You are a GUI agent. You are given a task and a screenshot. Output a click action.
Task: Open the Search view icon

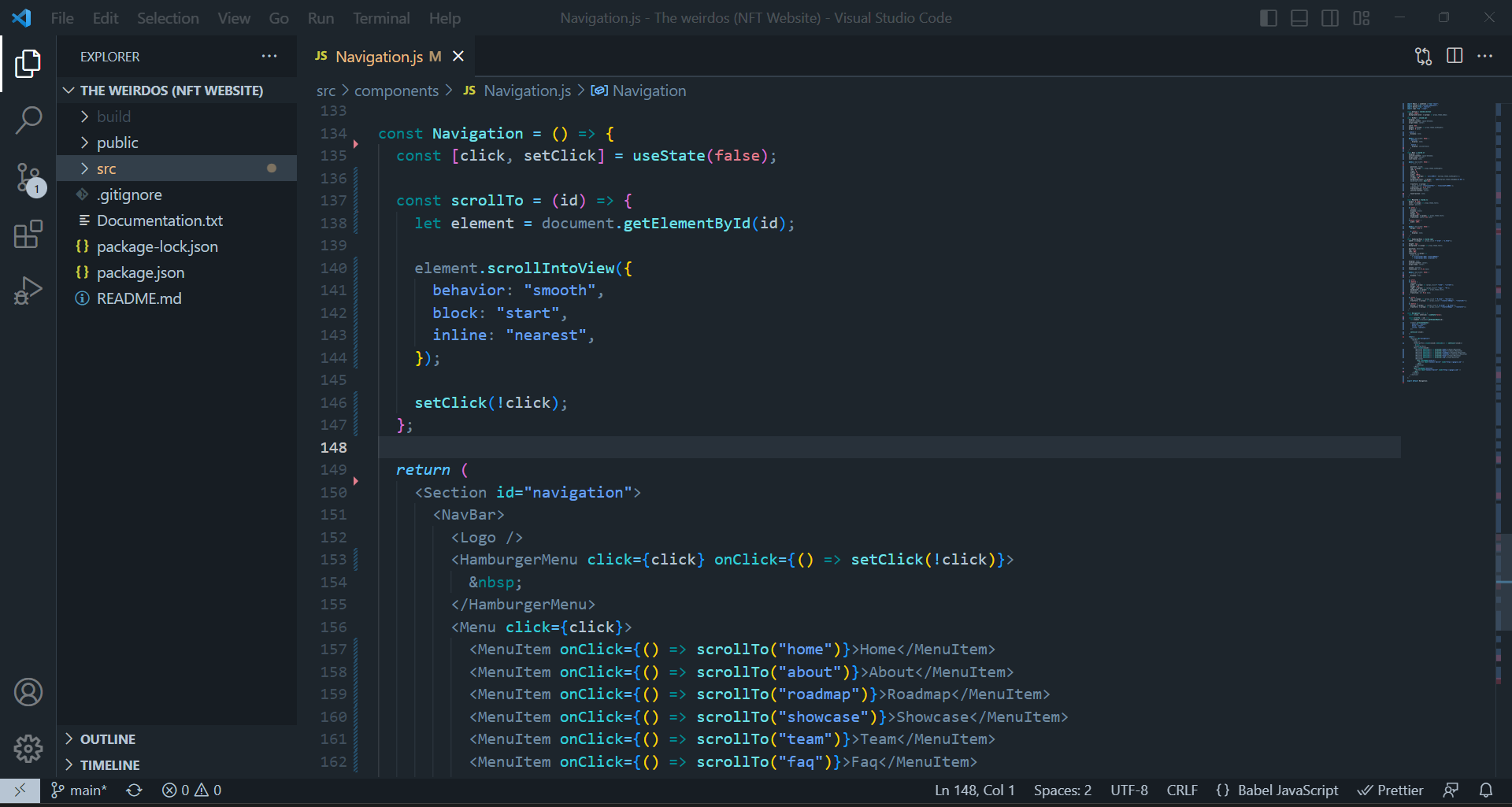[x=28, y=120]
